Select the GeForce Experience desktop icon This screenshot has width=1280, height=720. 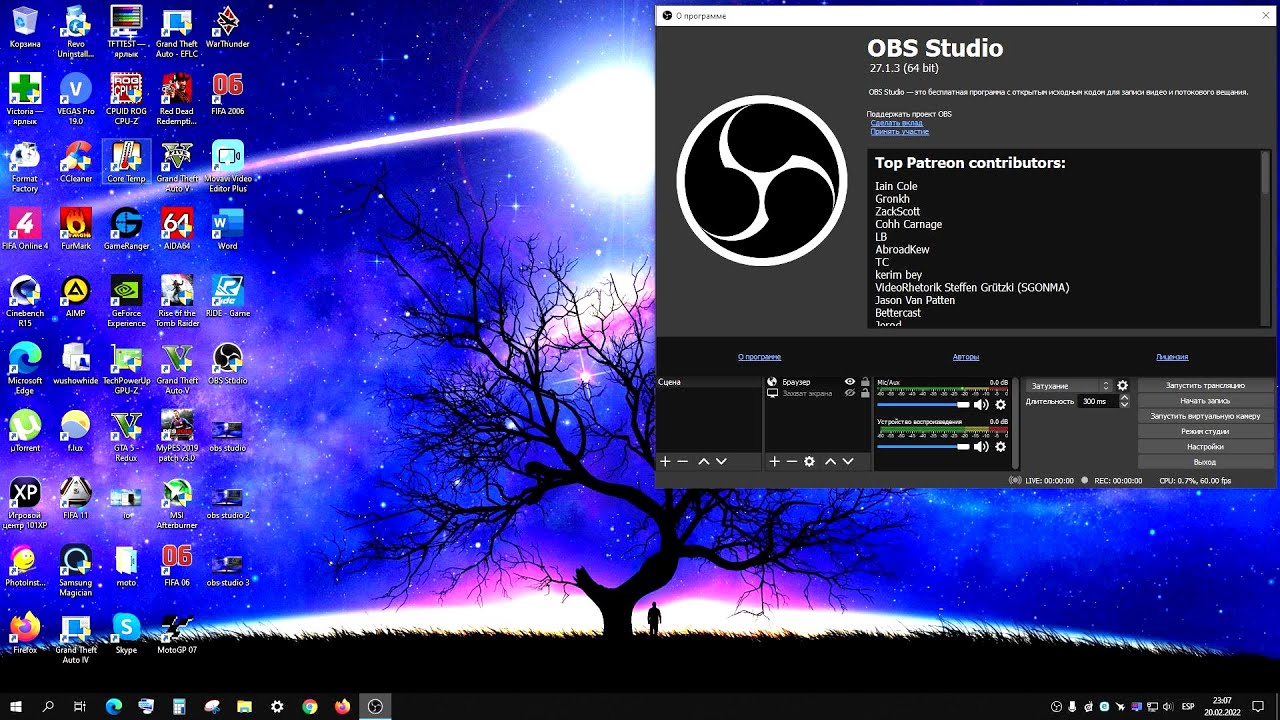126,302
